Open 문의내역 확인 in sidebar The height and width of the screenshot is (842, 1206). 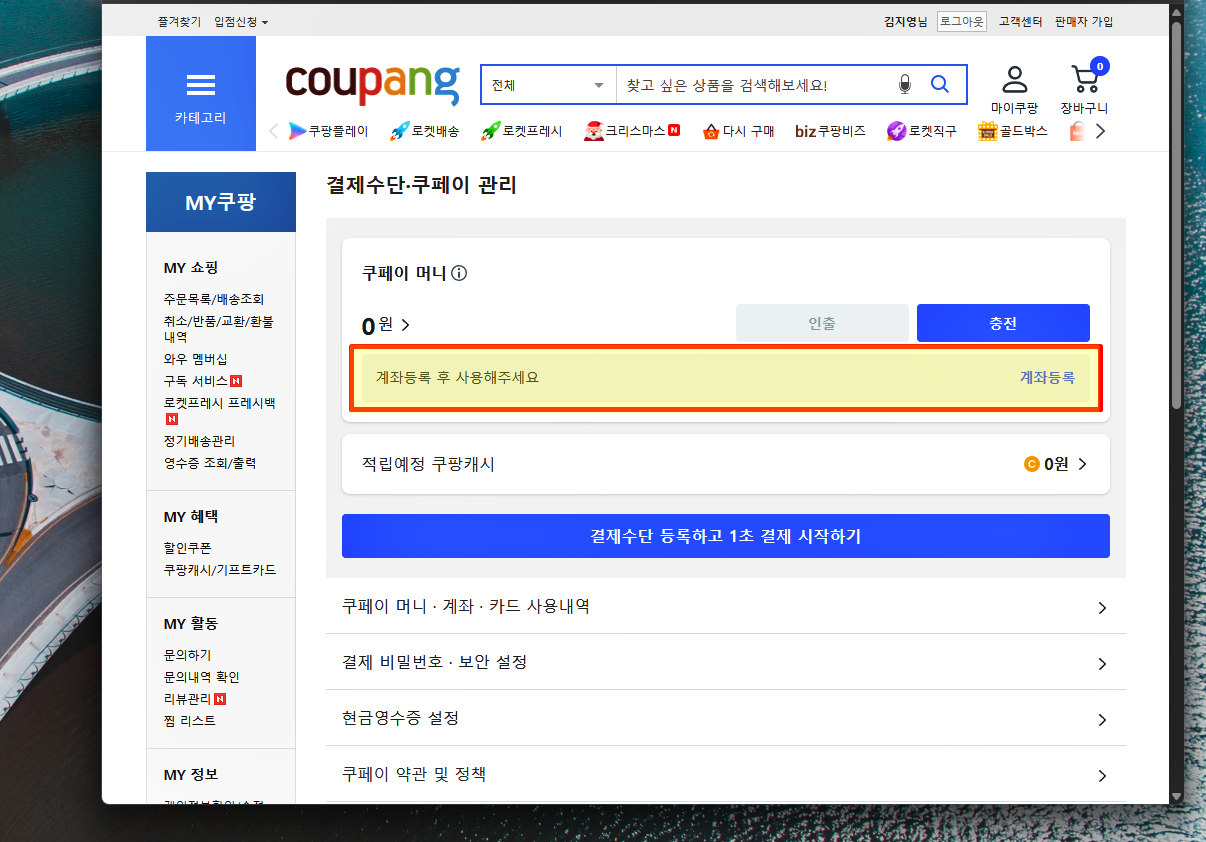click(202, 677)
